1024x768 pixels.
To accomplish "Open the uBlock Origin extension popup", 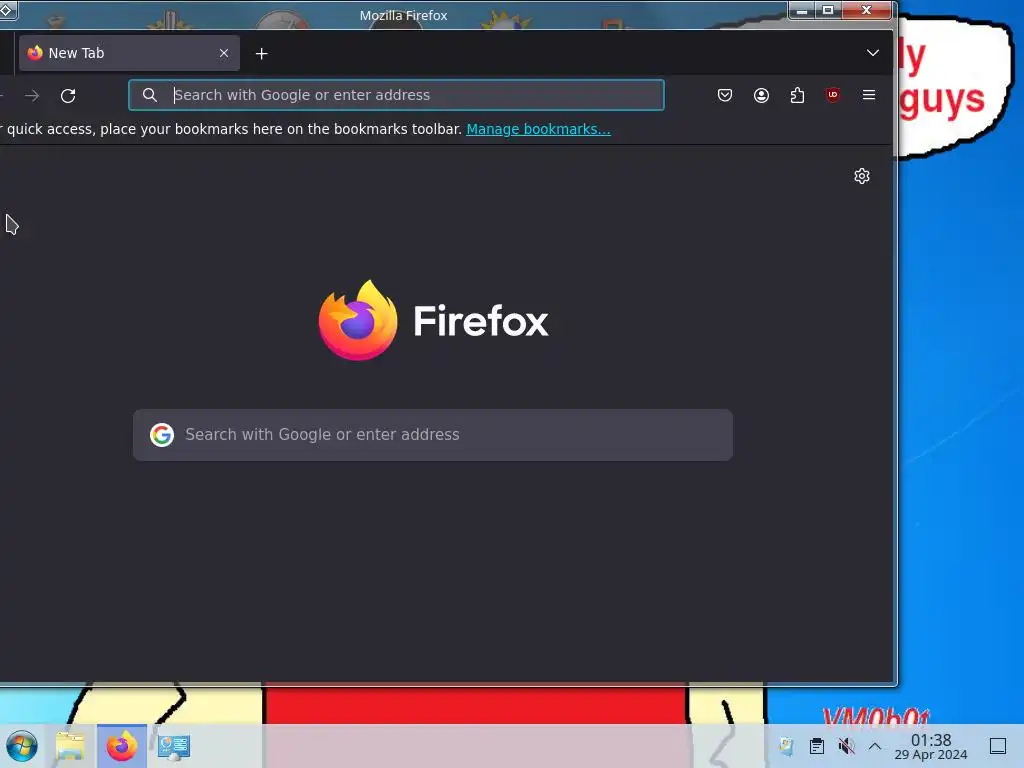I will 833,95.
